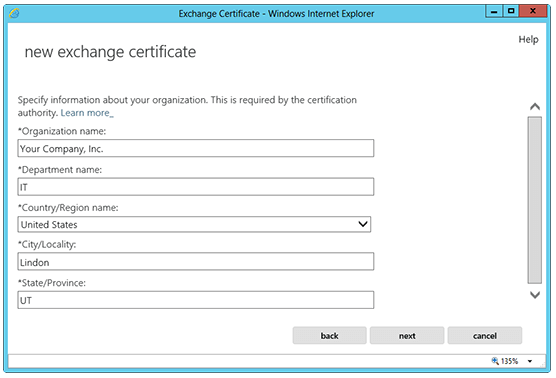Click the vertical scrollbar thumb
The image size is (556, 378).
535,200
